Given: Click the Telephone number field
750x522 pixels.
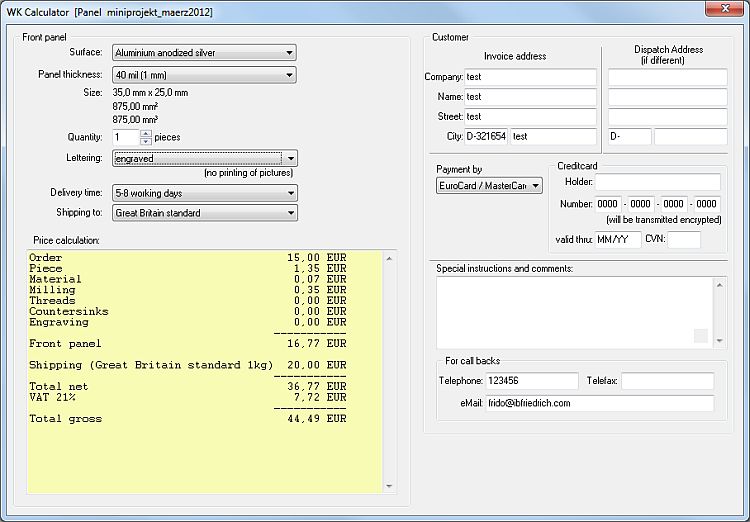Looking at the screenshot, I should click(531, 381).
